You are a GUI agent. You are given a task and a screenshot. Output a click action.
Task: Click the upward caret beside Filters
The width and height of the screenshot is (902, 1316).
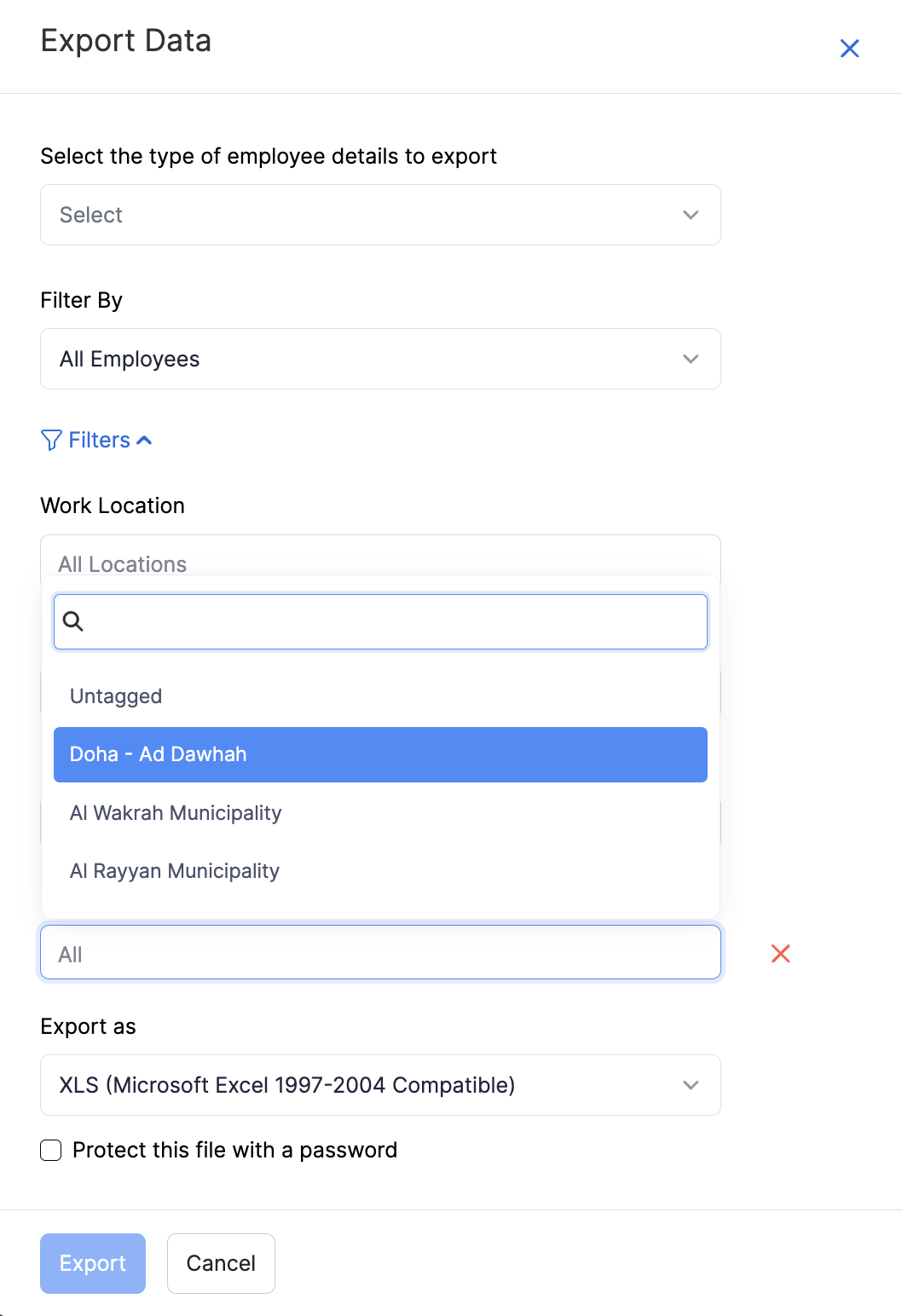[145, 440]
